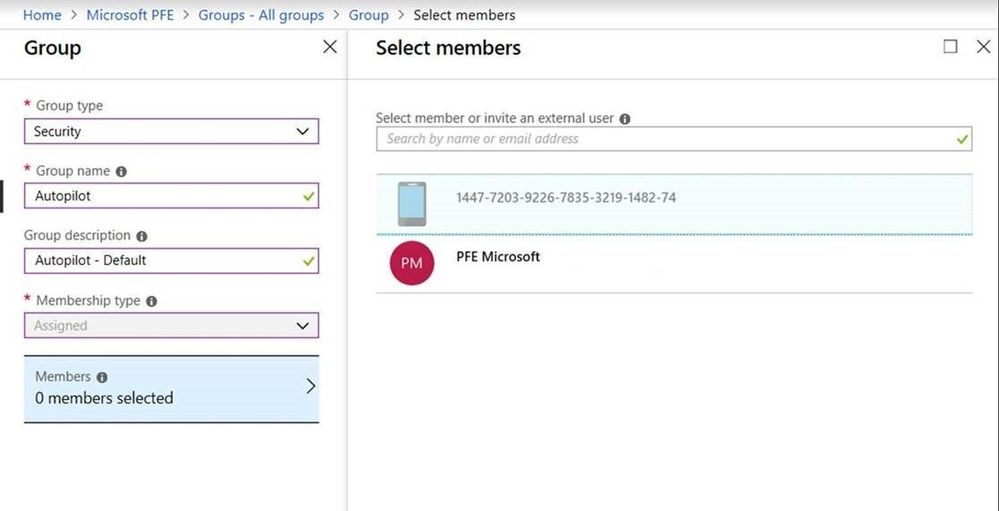Viewport: 999px width, 511px height.
Task: Click the info icon beside Members label
Action: click(x=102, y=377)
